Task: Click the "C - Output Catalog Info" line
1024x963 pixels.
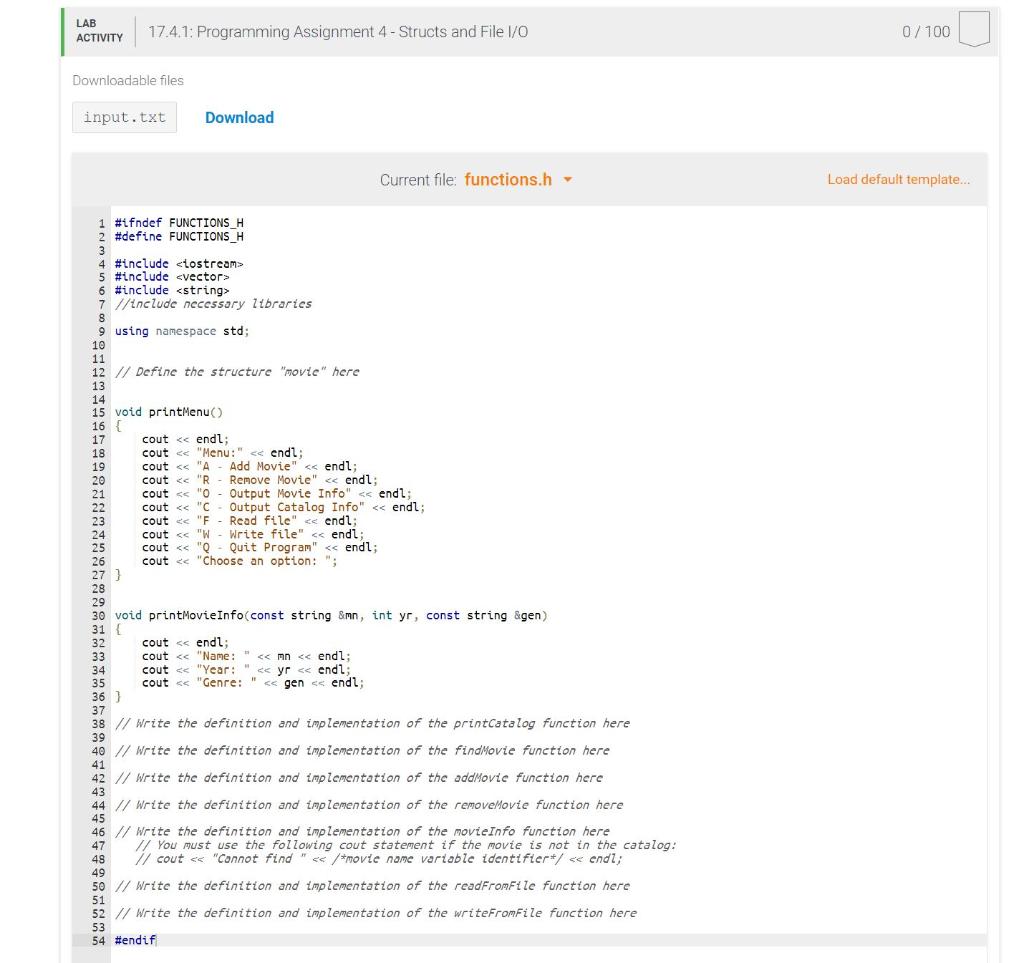Action: 283,507
